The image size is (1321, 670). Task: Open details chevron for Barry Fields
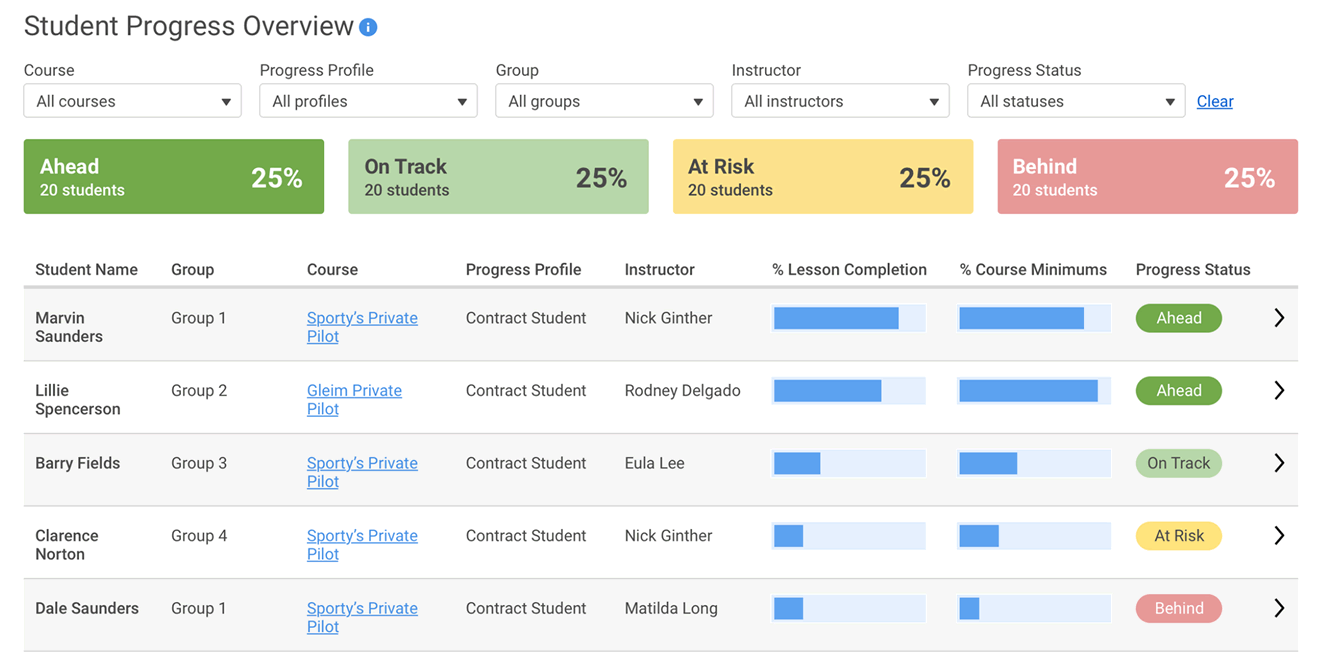coord(1279,463)
